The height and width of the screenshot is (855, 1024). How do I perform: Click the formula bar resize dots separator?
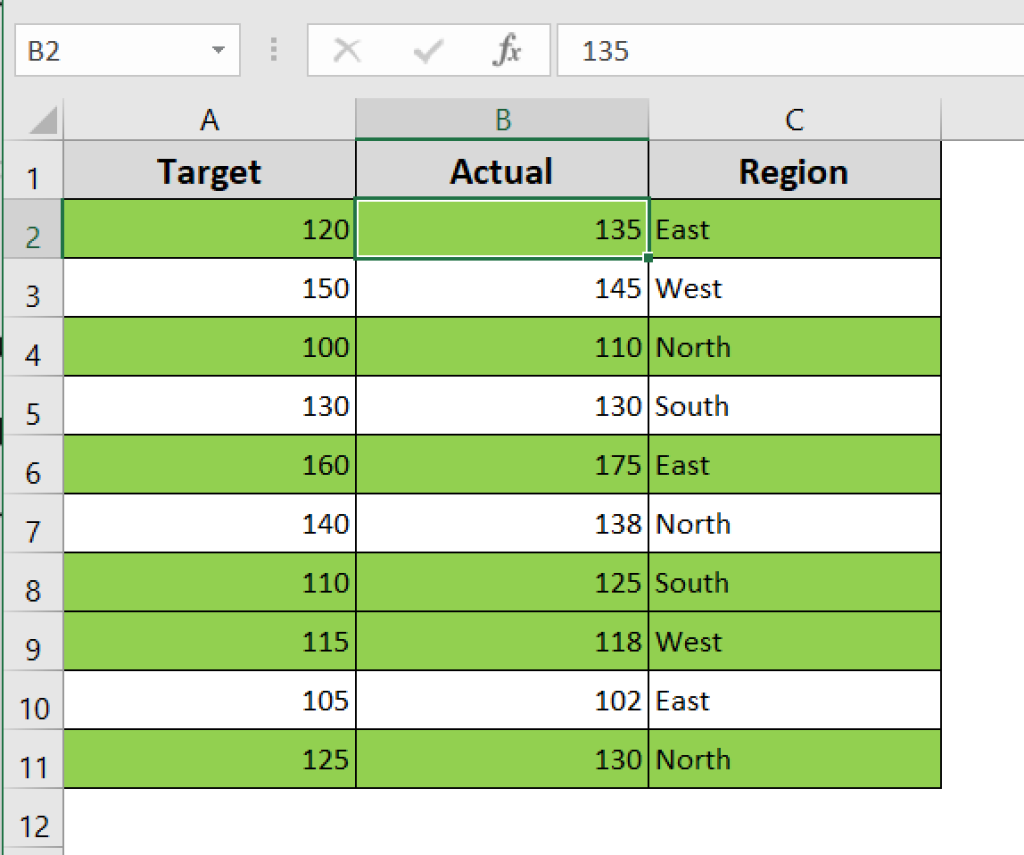pyautogui.click(x=273, y=50)
